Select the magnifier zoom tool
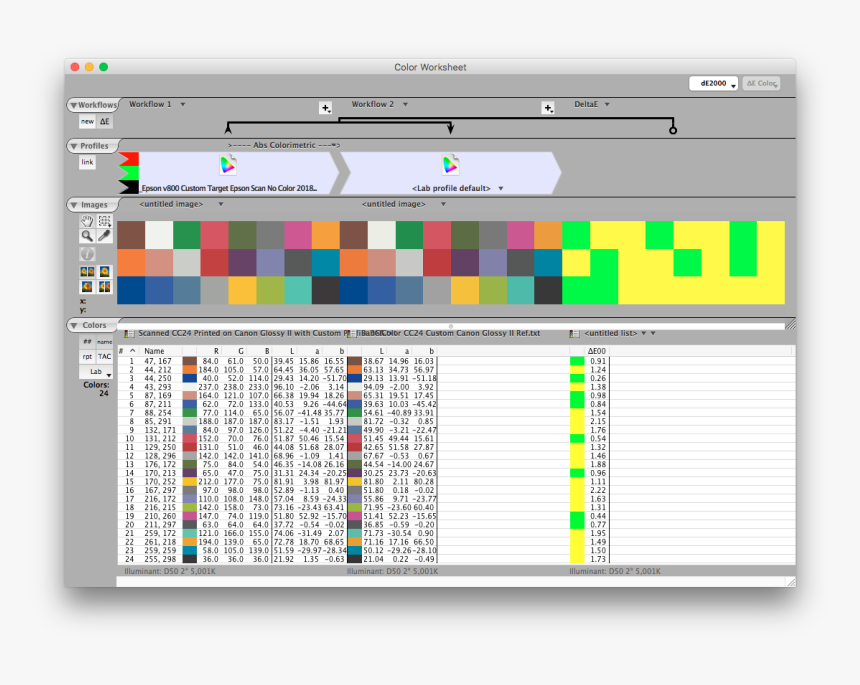860x685 pixels. (87, 236)
